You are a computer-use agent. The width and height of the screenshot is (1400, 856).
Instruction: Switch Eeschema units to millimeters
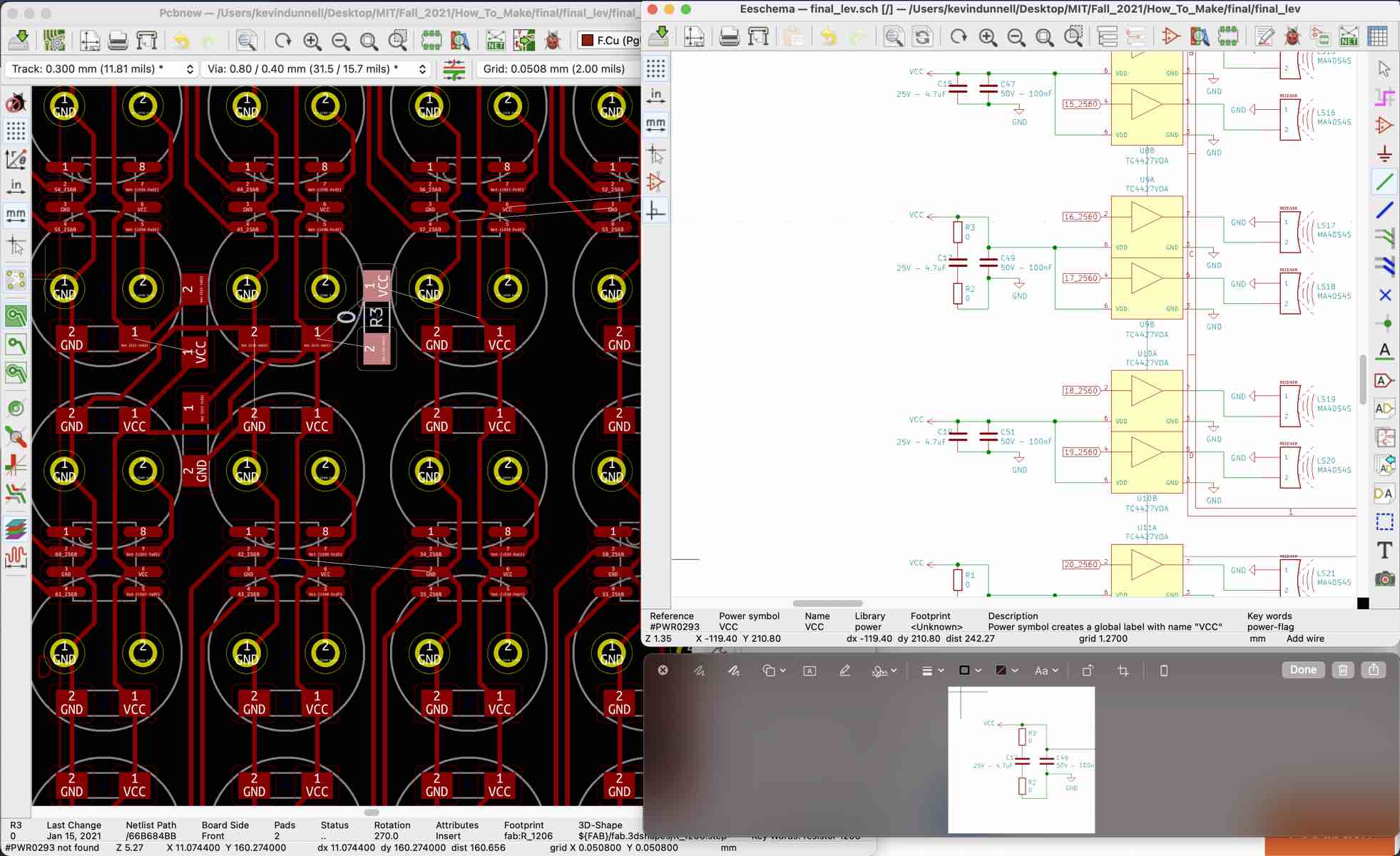point(657,124)
